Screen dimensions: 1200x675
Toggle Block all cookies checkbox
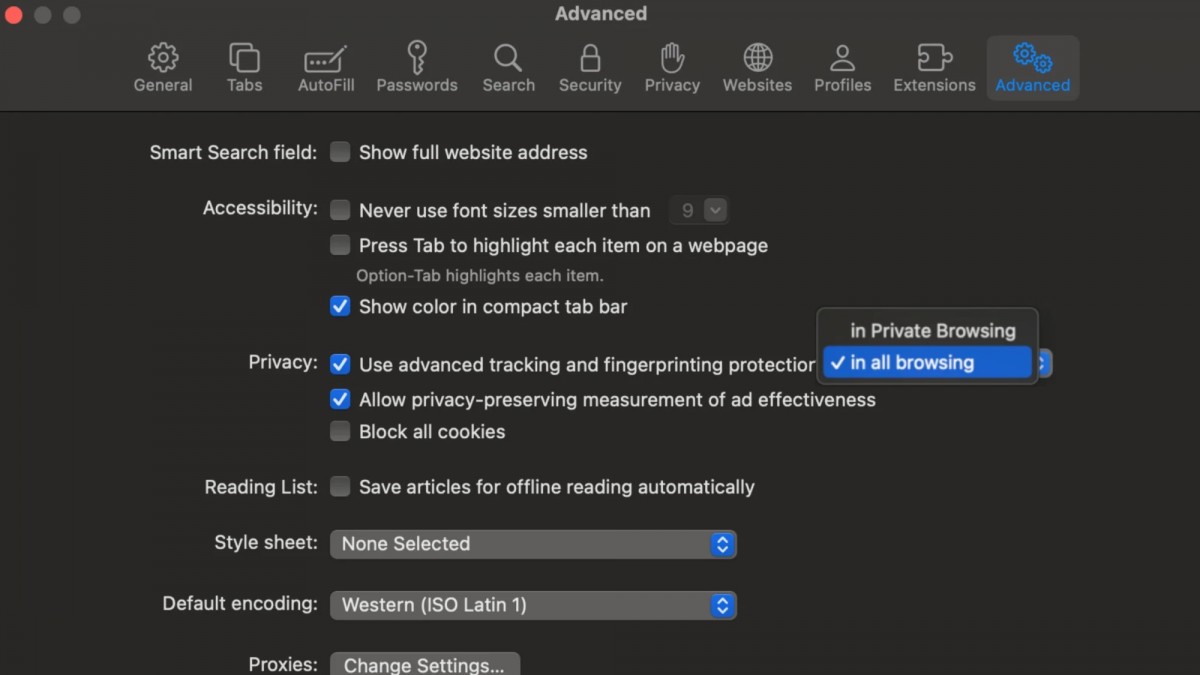coord(340,431)
